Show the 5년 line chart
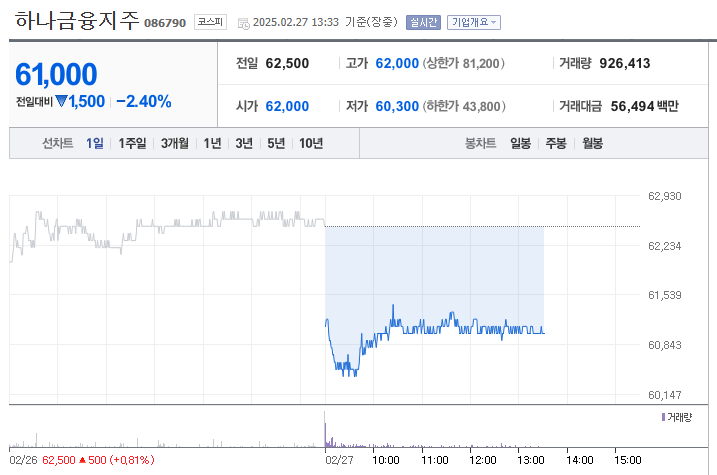Image resolution: width=717 pixels, height=475 pixels. 276,144
